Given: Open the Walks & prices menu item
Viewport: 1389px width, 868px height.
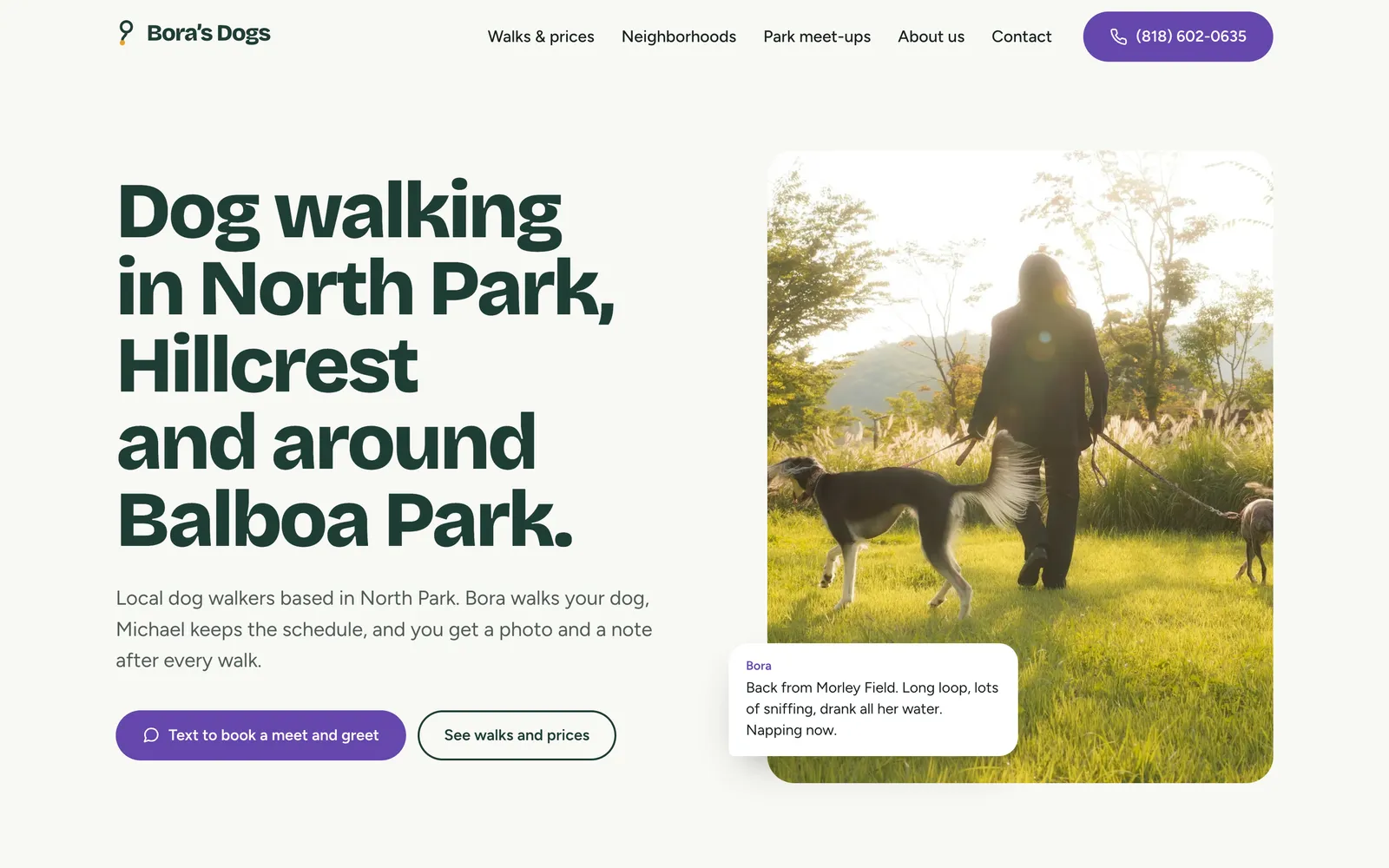Looking at the screenshot, I should [541, 36].
